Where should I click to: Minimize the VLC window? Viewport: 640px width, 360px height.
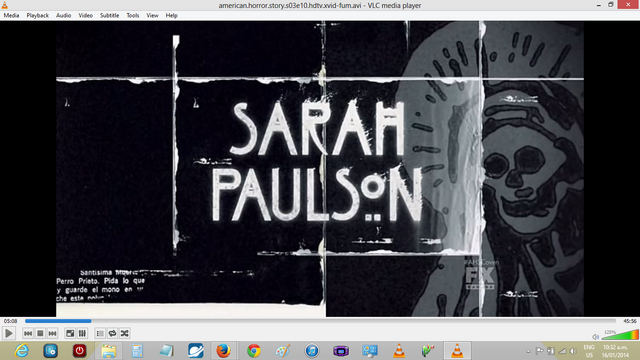click(598, 5)
